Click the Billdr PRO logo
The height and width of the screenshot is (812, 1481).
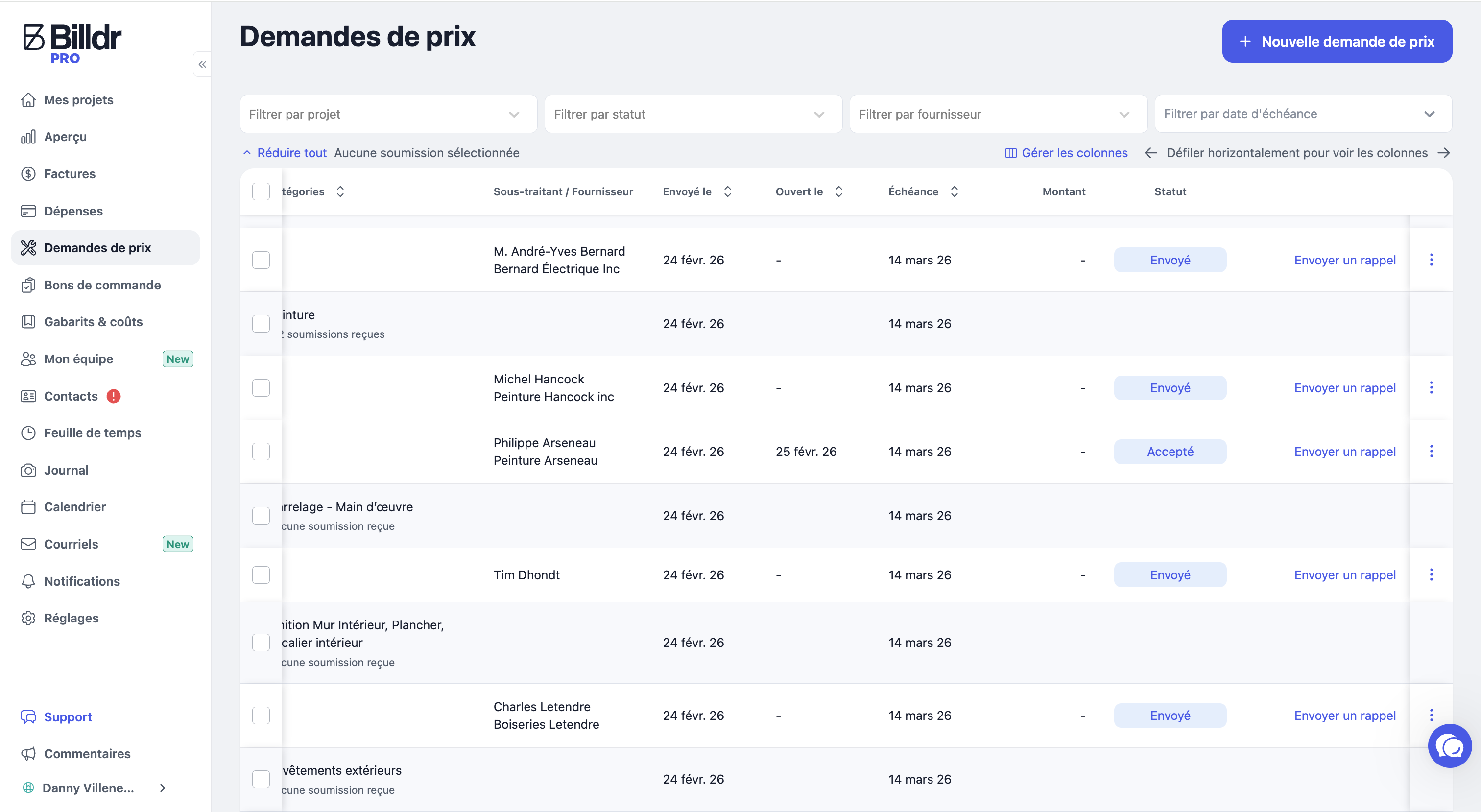click(72, 44)
